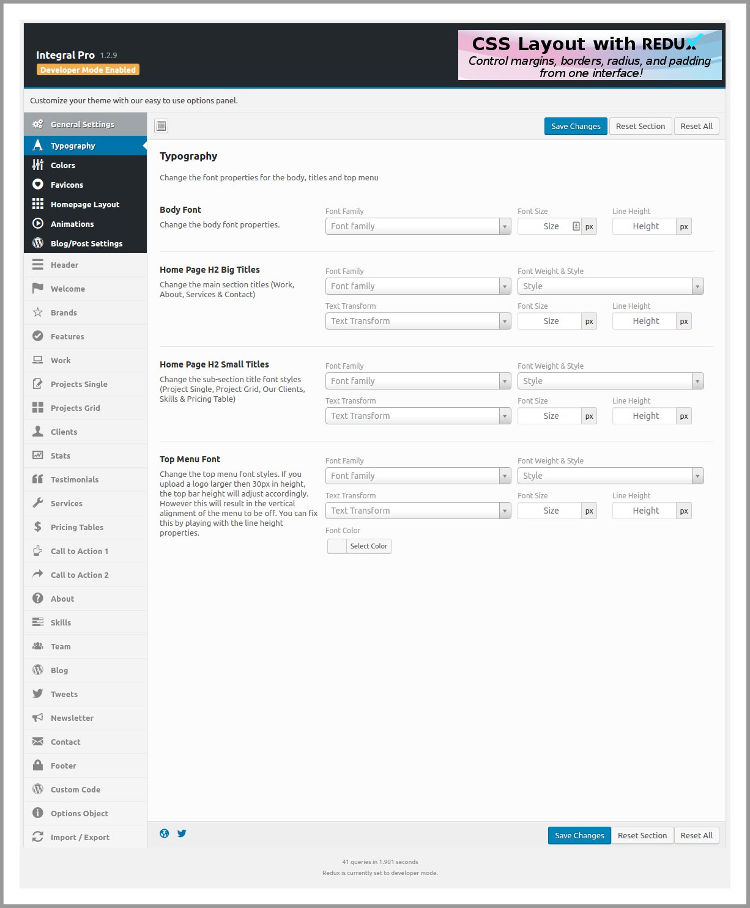Open the Top Menu Font Style dropdown
Screen dimensions: 750x908
point(610,476)
